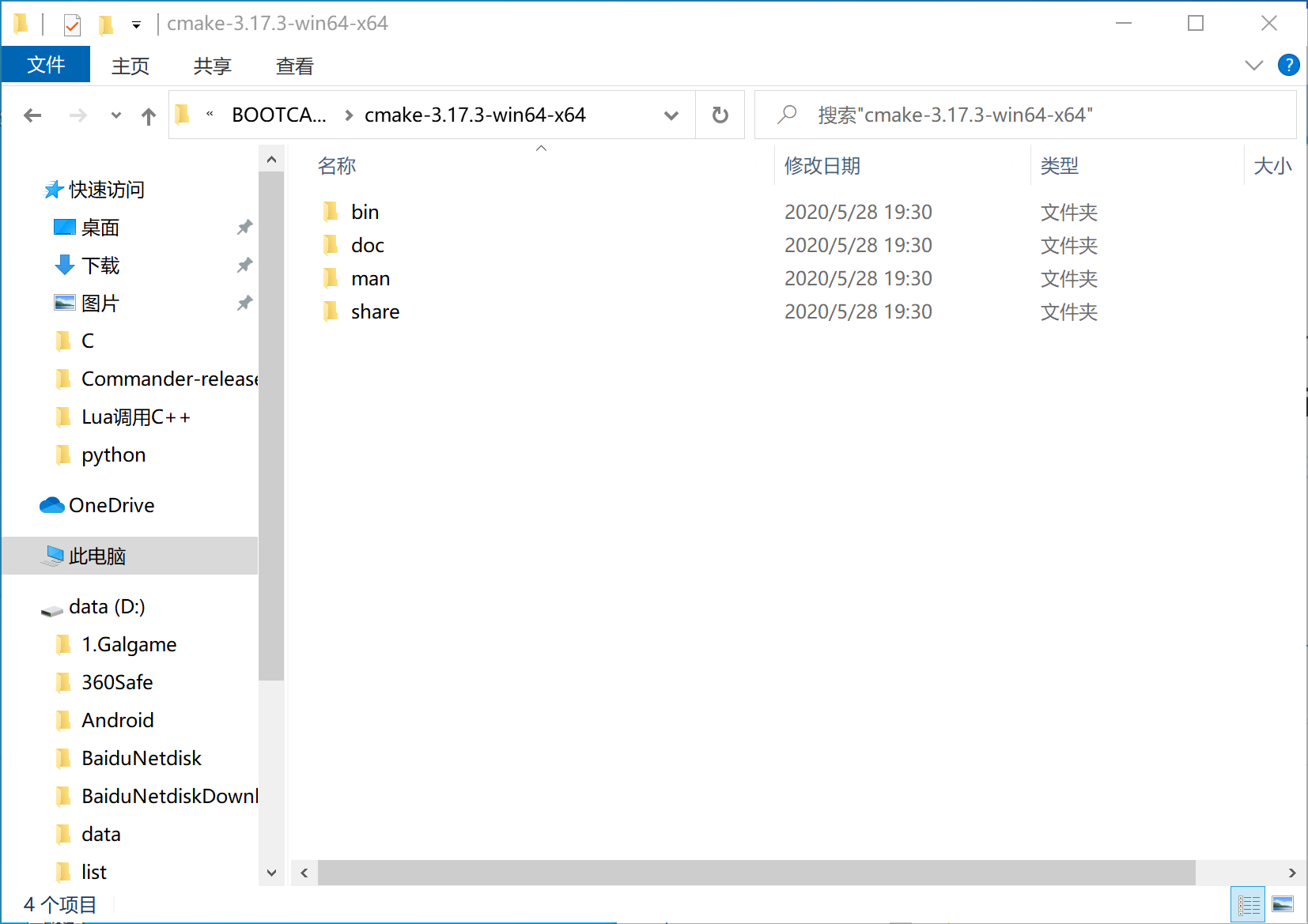The height and width of the screenshot is (924, 1308).
Task: Switch to the 查看 View tab
Action: pos(294,66)
